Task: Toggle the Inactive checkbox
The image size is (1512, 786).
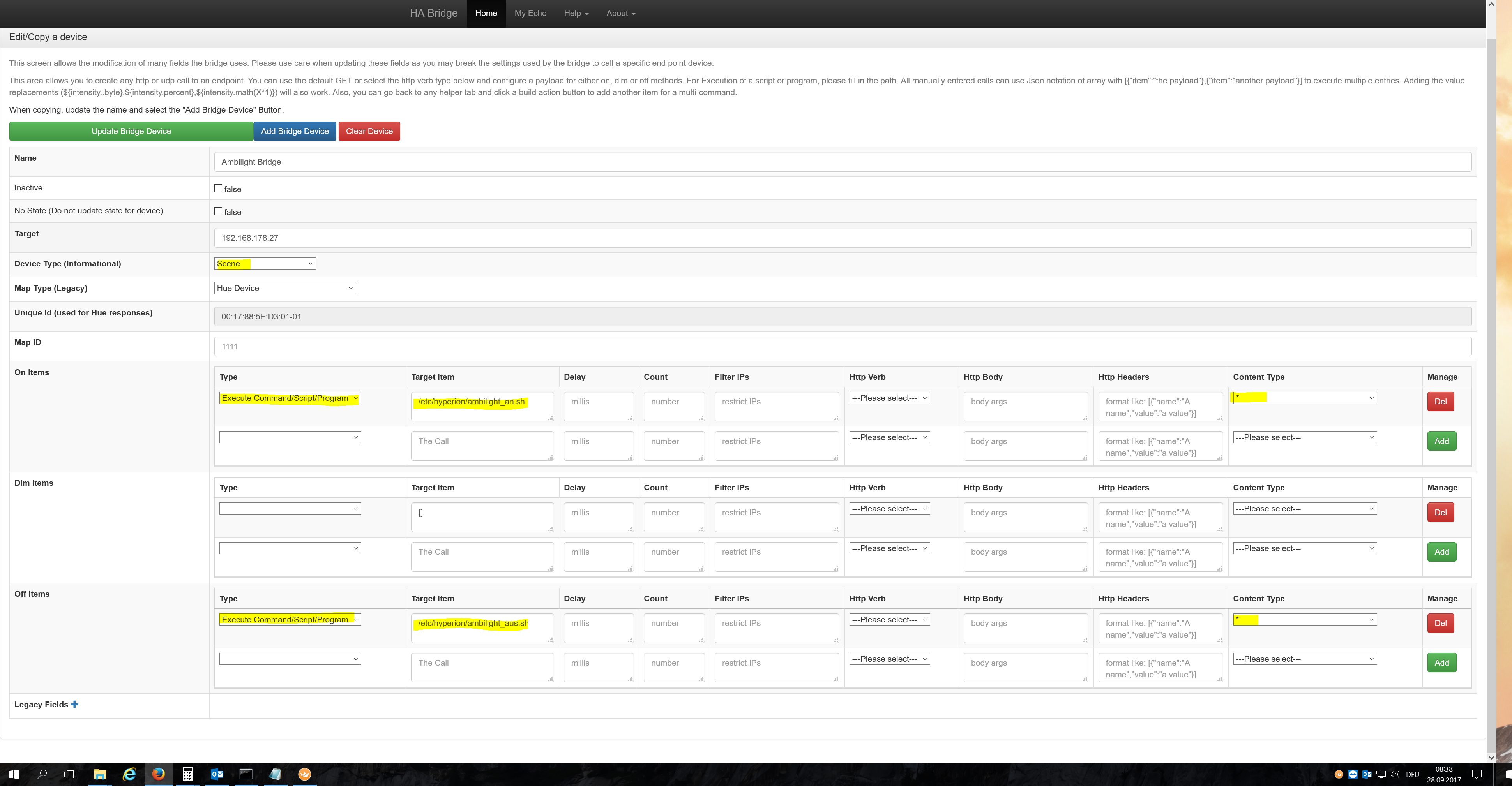Action: point(218,188)
